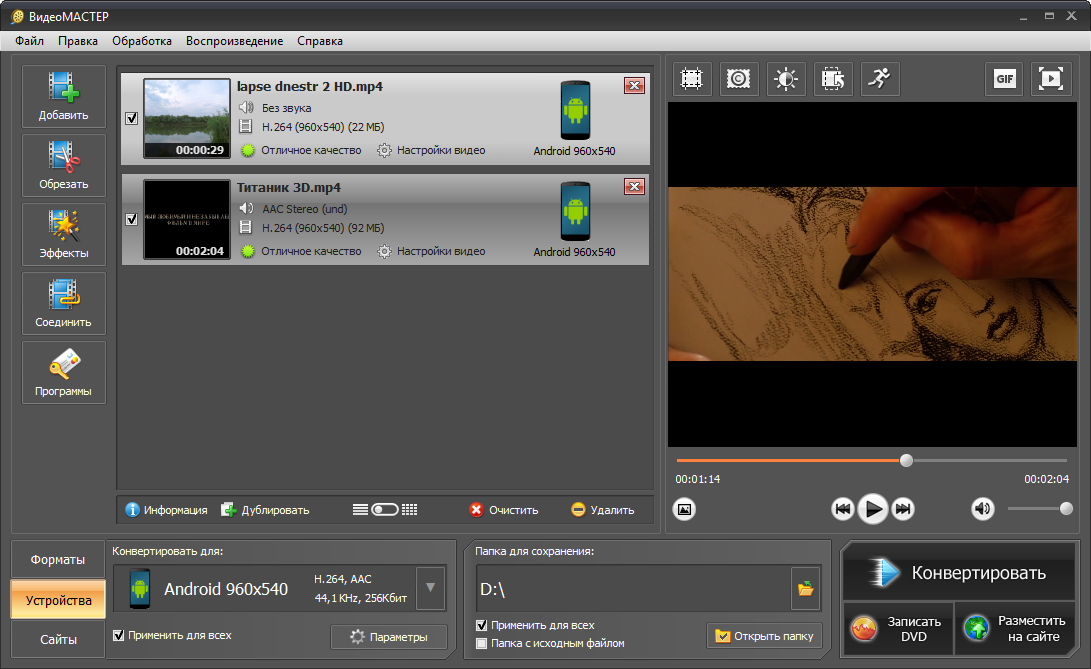This screenshot has height=669, width=1091.
Task: Click the Android device icon for lapse dnestr 2 HD.mp4
Action: pyautogui.click(x=575, y=111)
